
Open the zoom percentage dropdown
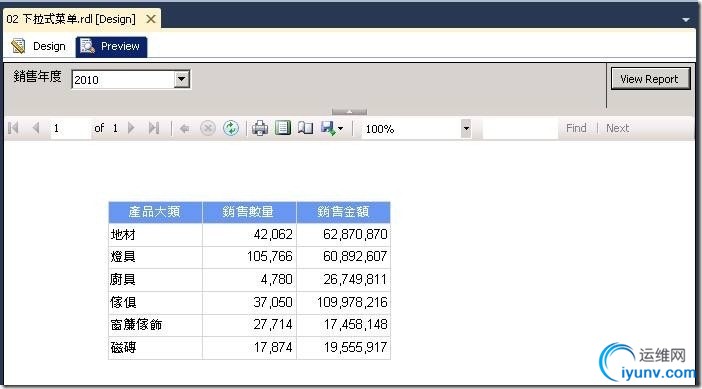(x=466, y=129)
